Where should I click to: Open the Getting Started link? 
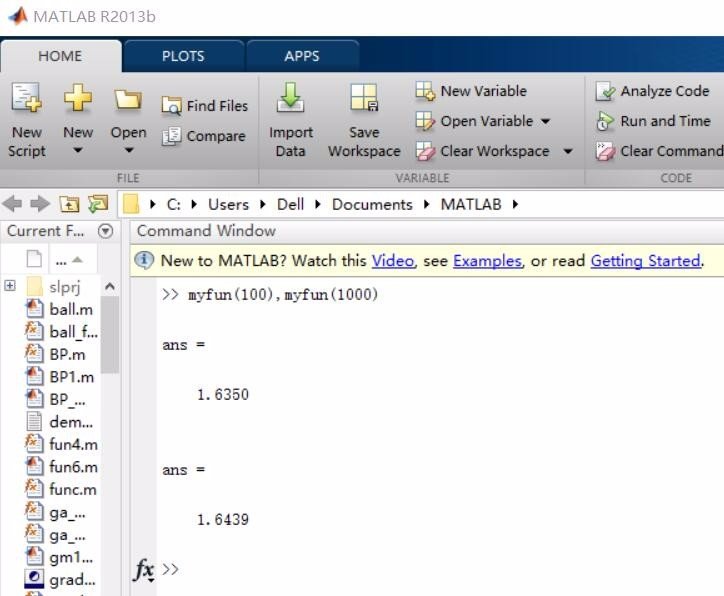click(645, 261)
